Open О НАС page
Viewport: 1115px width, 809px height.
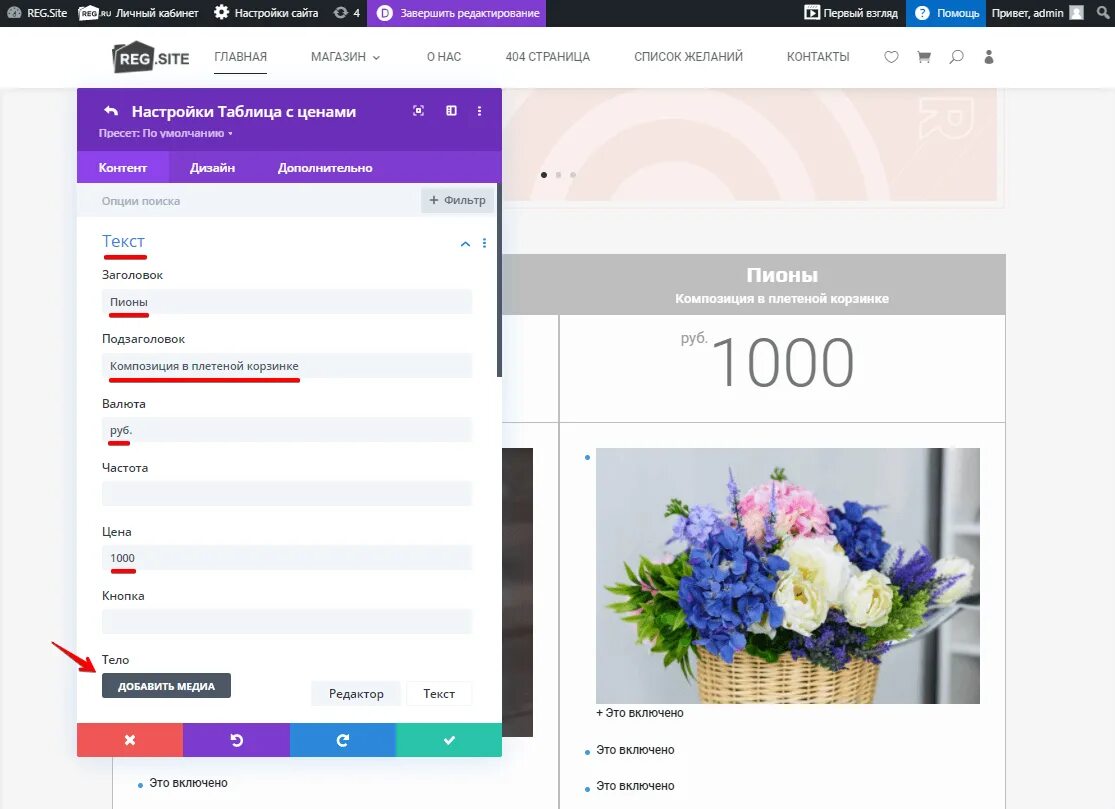(444, 57)
